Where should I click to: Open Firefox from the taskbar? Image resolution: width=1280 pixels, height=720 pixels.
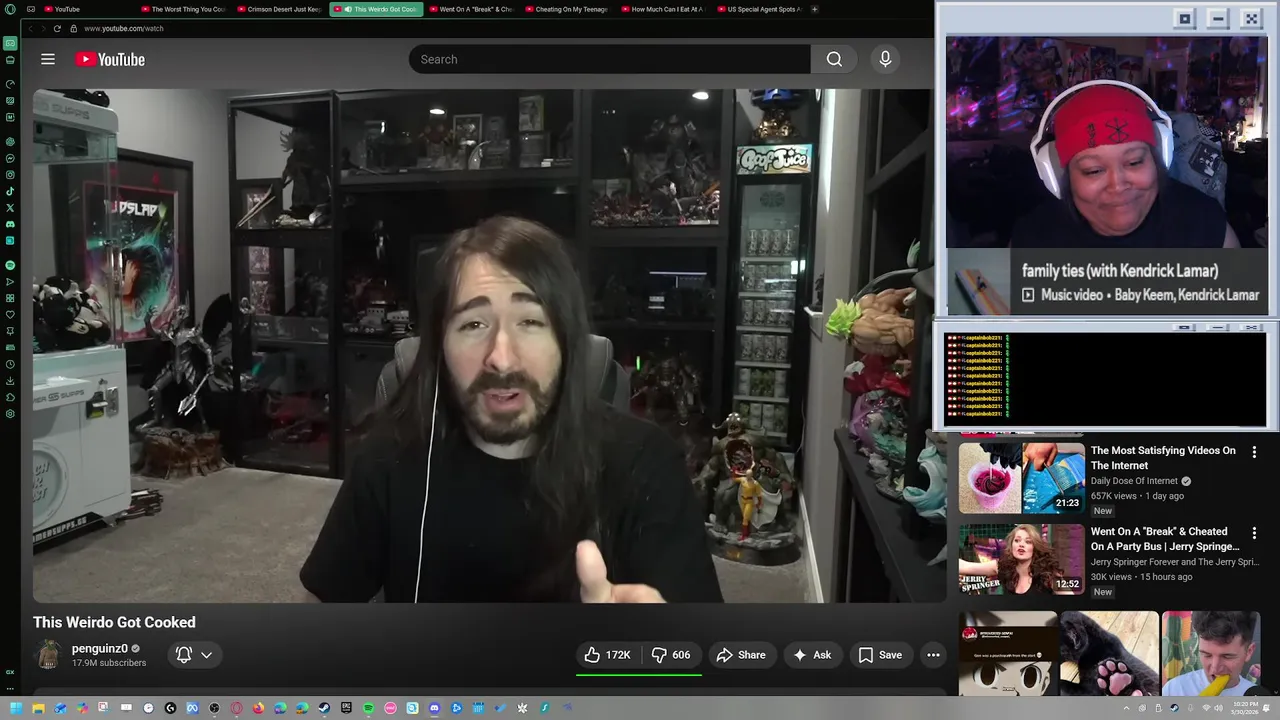(258, 708)
